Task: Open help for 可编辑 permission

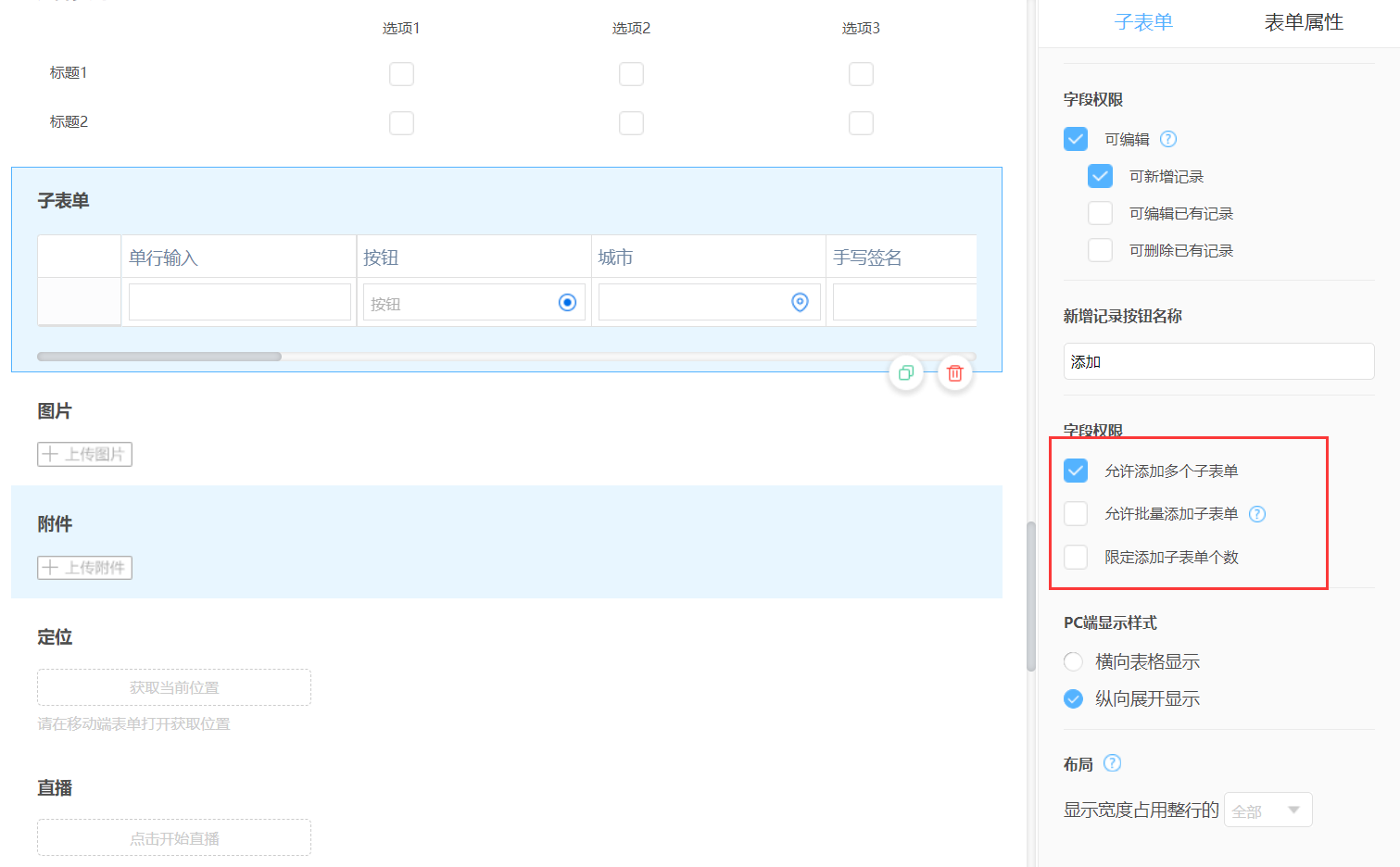Action: (x=1168, y=139)
